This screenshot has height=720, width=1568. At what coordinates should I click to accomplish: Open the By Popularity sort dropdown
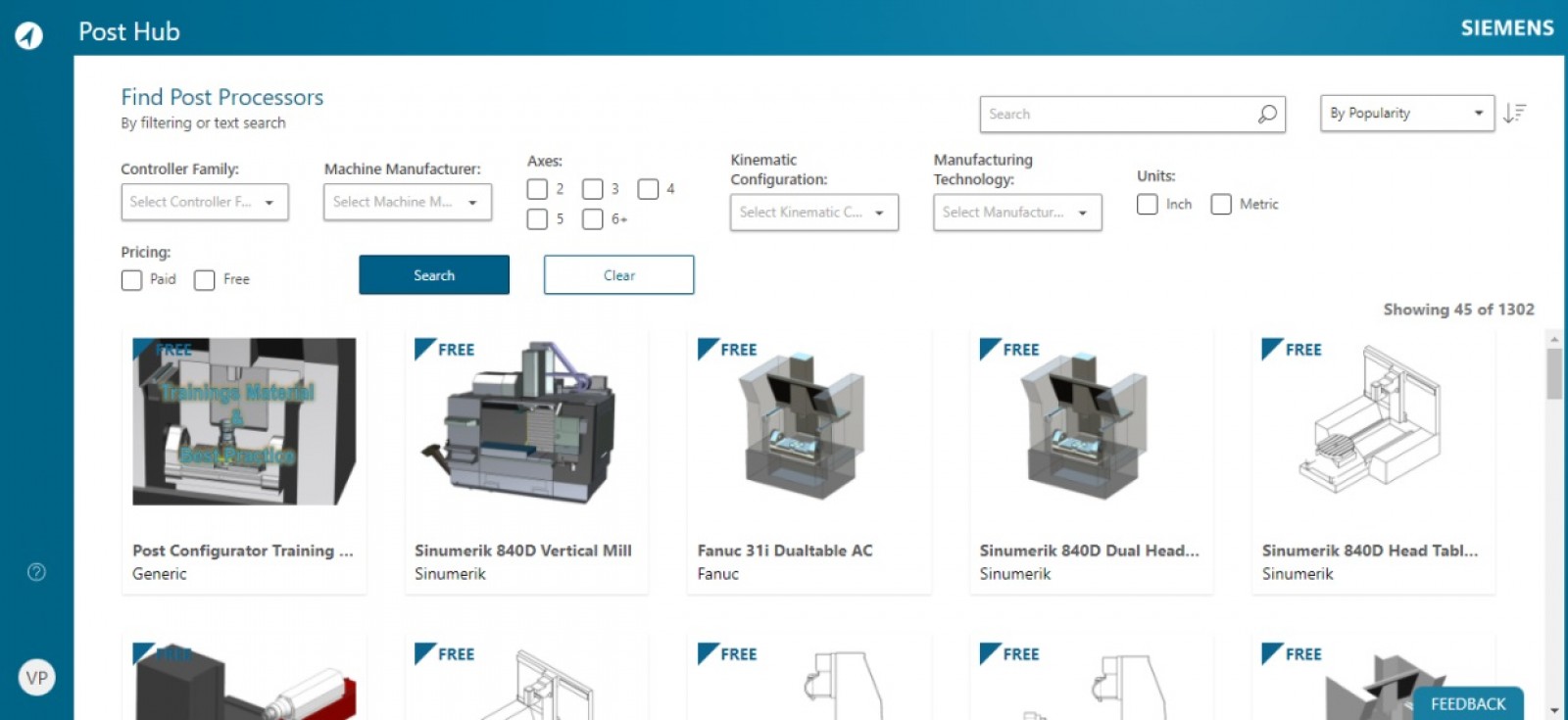[1407, 114]
